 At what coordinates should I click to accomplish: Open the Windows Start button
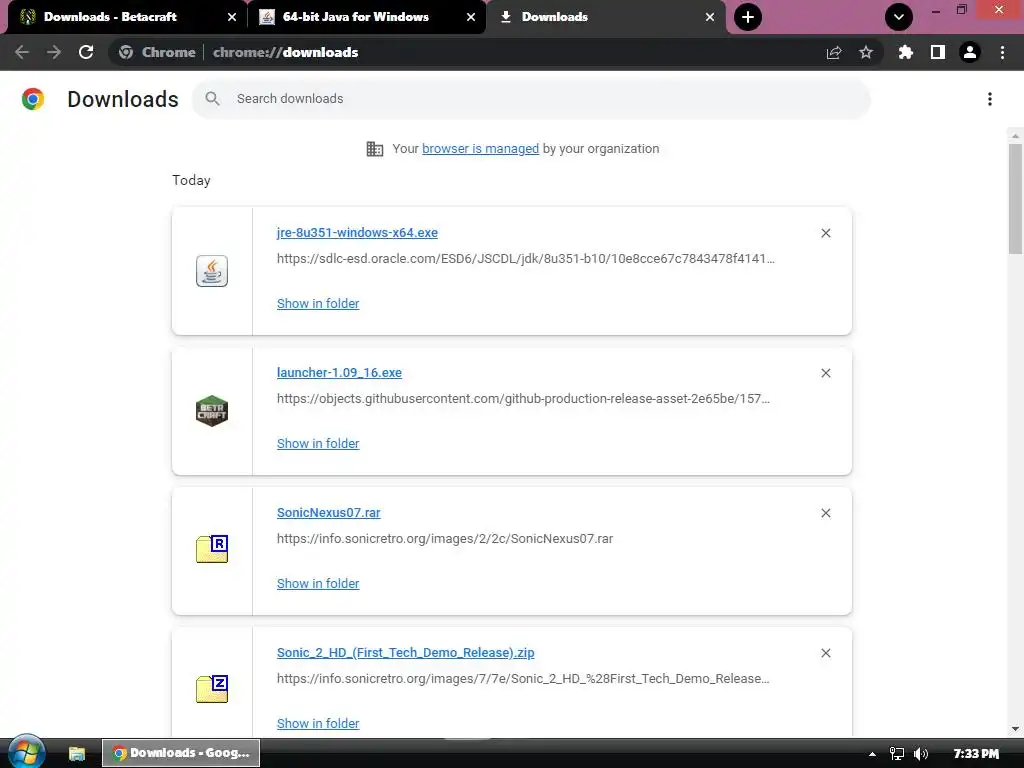pos(26,752)
